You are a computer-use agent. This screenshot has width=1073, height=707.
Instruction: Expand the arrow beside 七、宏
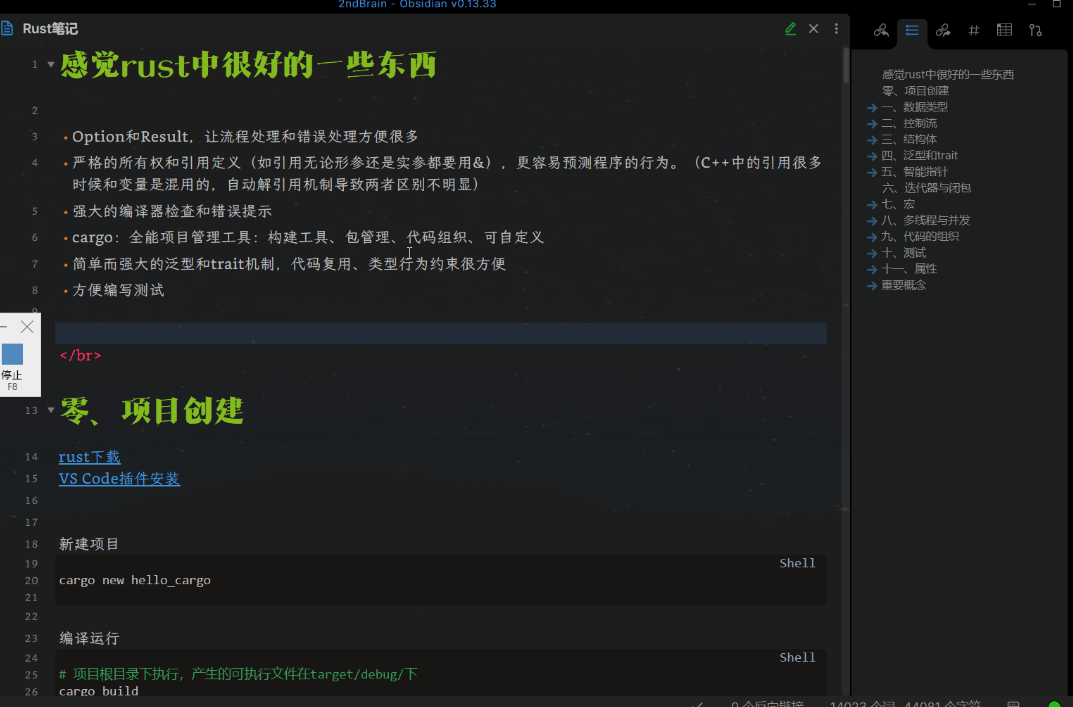[872, 205]
